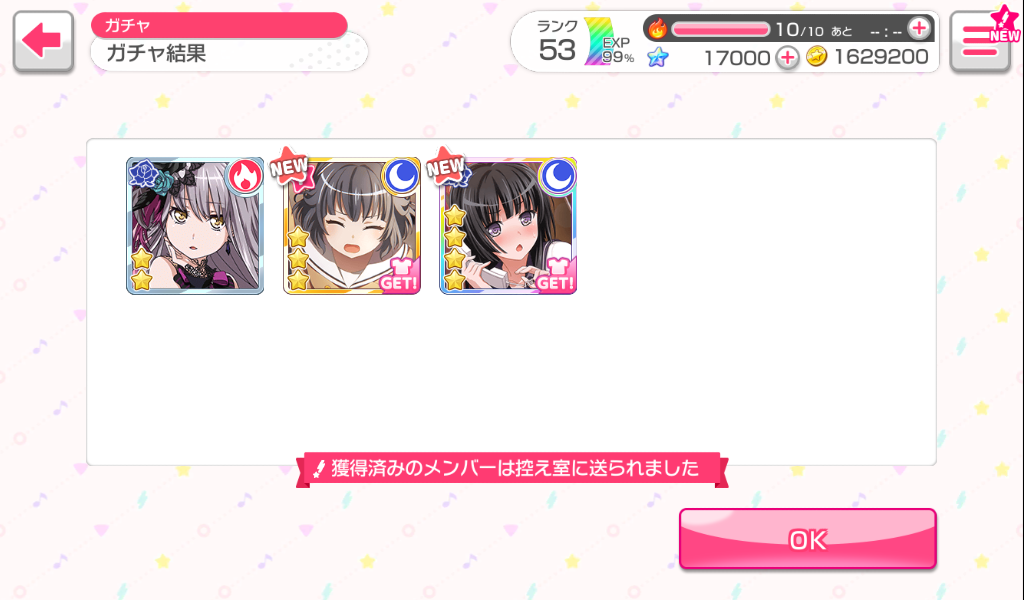Click the blue moon icon on second card
Screen dimensions: 1024x600
402,176
